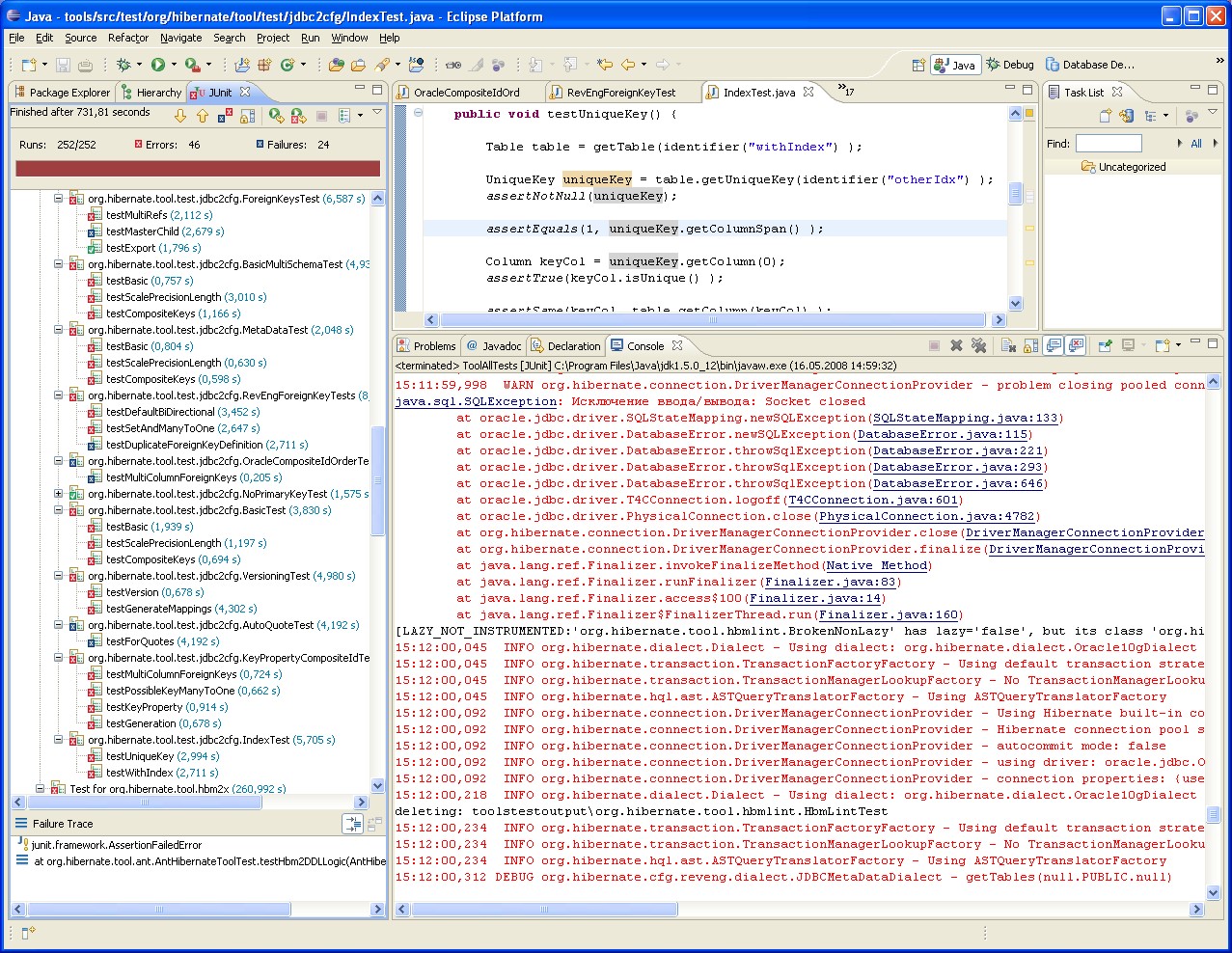This screenshot has width=1232, height=953.
Task: Expand the NoPrimaryKeyTest tree node
Action: pos(58,494)
